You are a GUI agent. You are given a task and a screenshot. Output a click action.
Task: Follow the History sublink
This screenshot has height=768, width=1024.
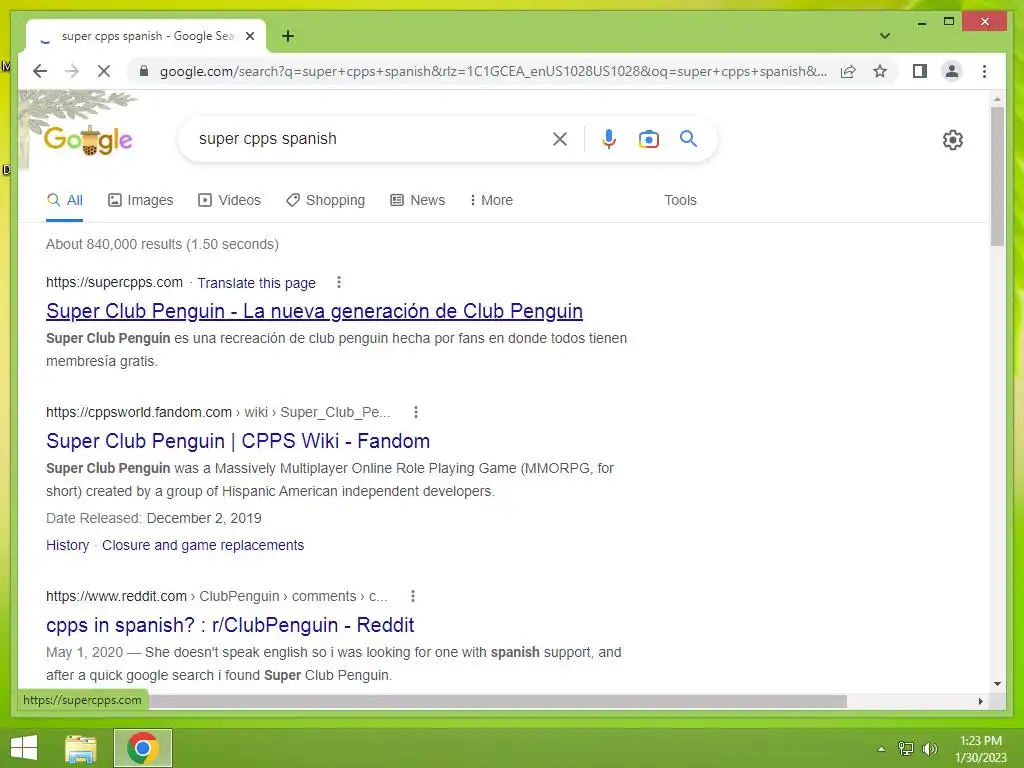coord(67,545)
